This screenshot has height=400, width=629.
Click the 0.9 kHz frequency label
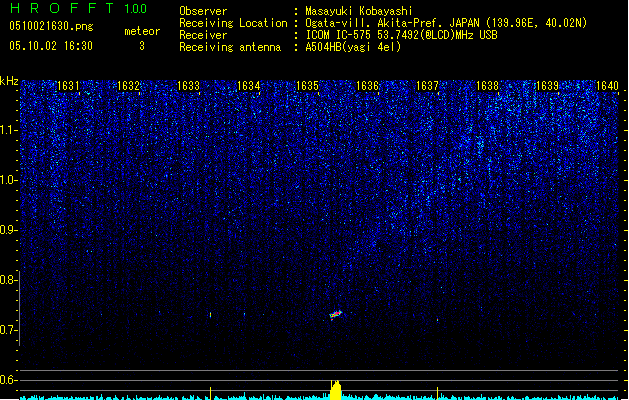coord(9,230)
